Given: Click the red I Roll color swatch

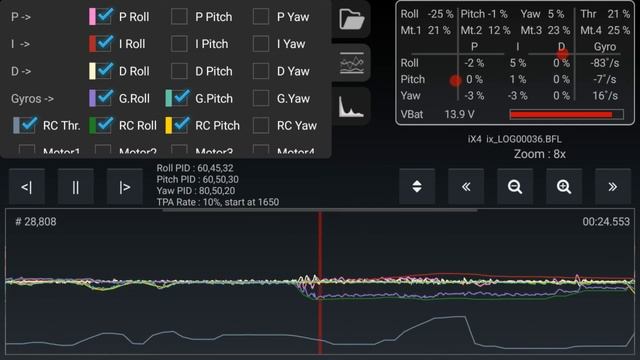Looking at the screenshot, I should [93, 43].
